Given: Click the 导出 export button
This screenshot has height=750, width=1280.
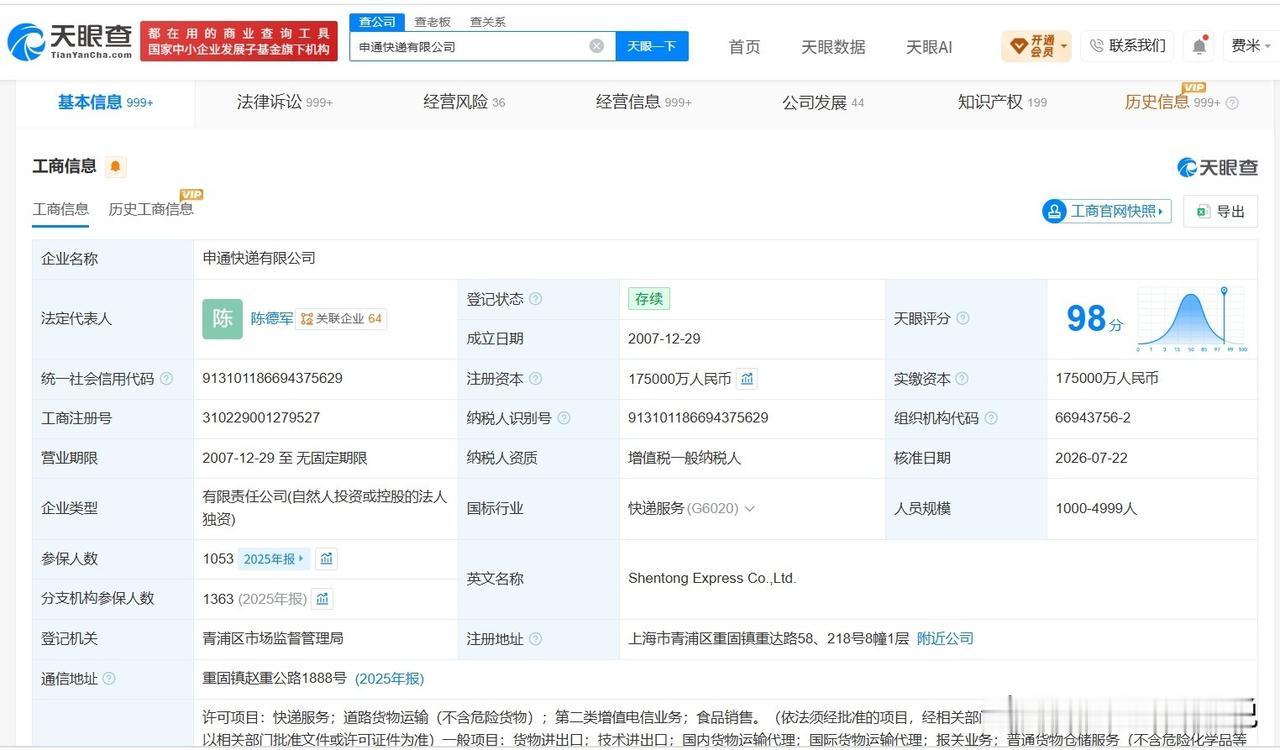Looking at the screenshot, I should [x=1220, y=211].
